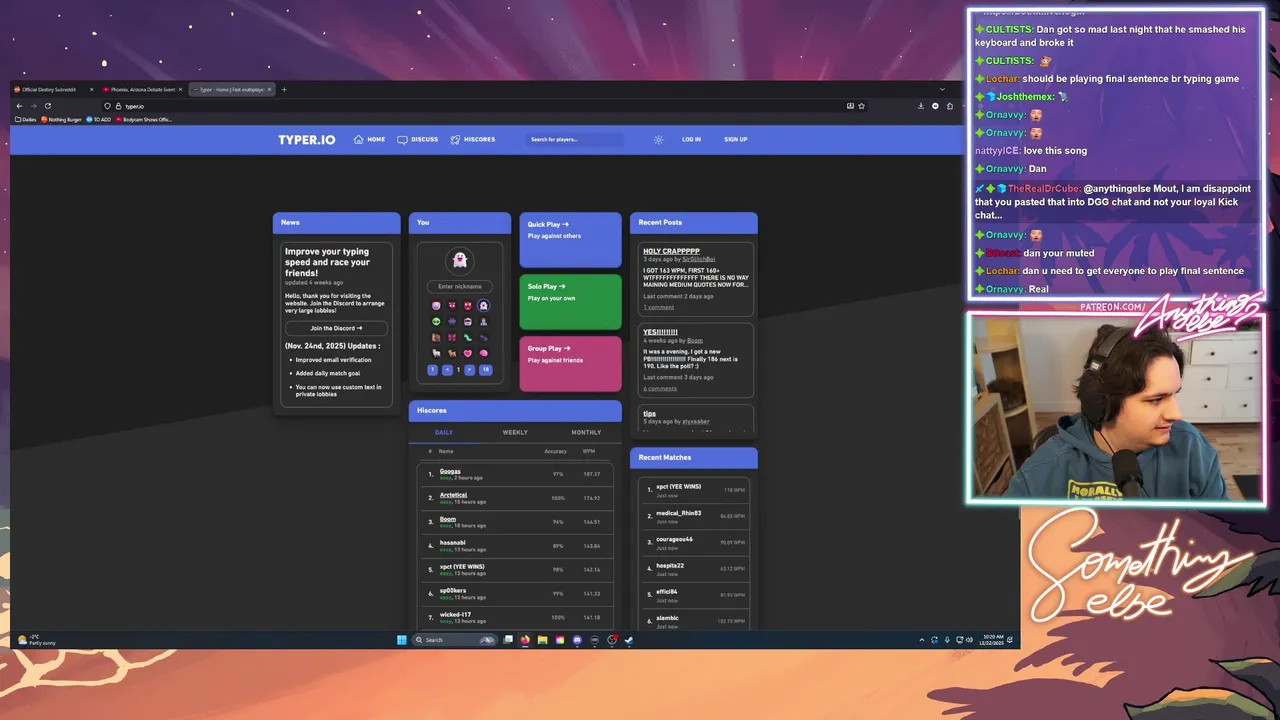
Task: Click Sign Up in navbar
Action: click(736, 139)
